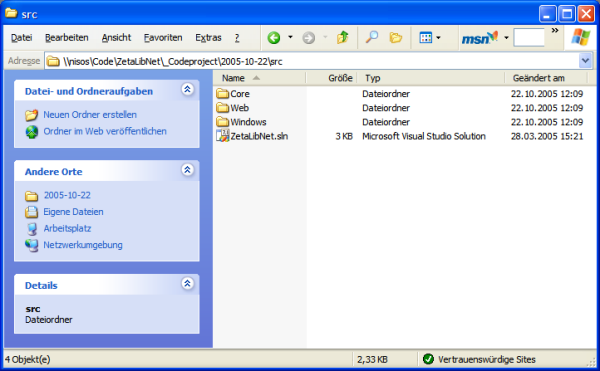Screen dimensions: 600x371
Task: Click the Windows folder name
Action: [248, 122]
